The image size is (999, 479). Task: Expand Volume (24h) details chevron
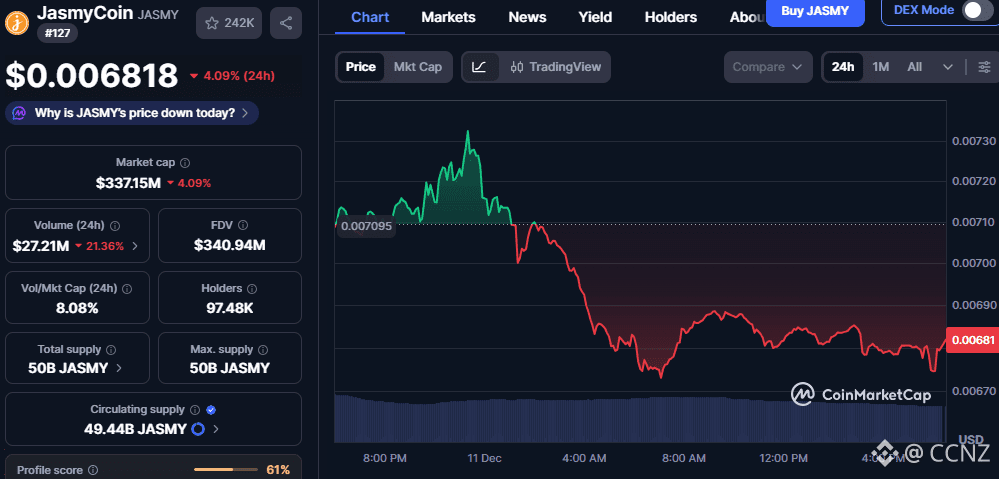(x=135, y=246)
